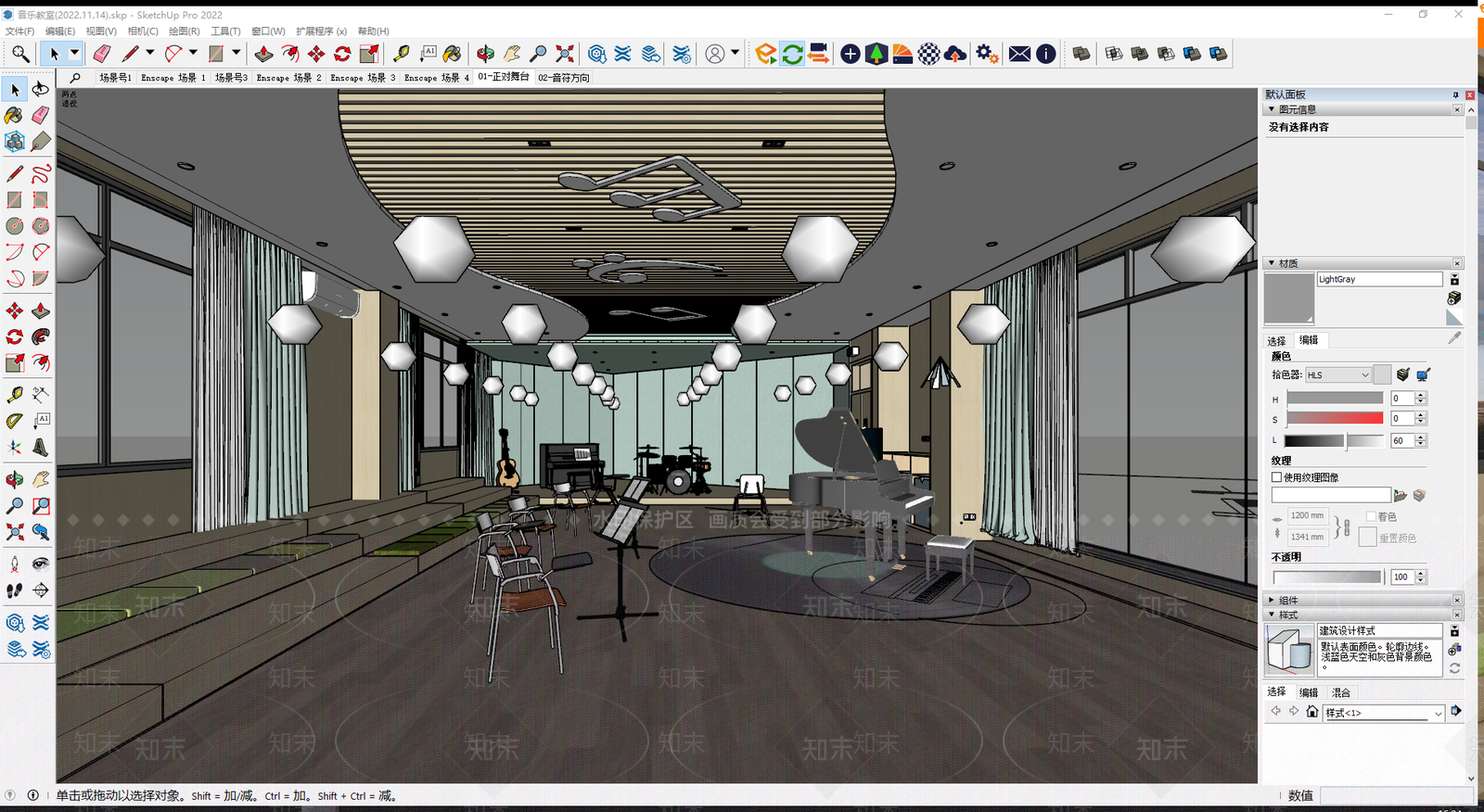Open the 样式<1> style collection dropdown
The height and width of the screenshot is (812, 1484).
pyautogui.click(x=1383, y=713)
